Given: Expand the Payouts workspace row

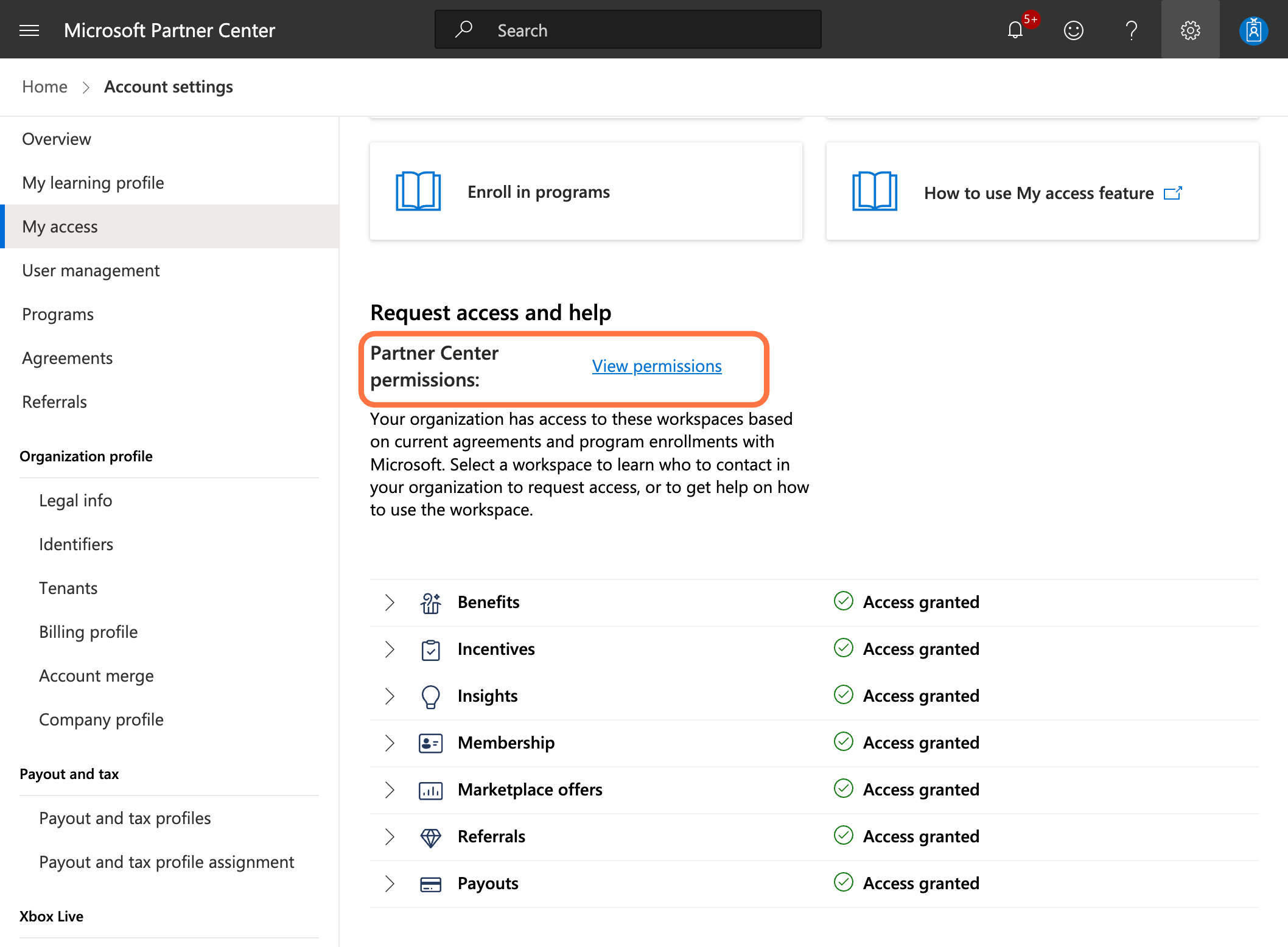Looking at the screenshot, I should coord(390,884).
